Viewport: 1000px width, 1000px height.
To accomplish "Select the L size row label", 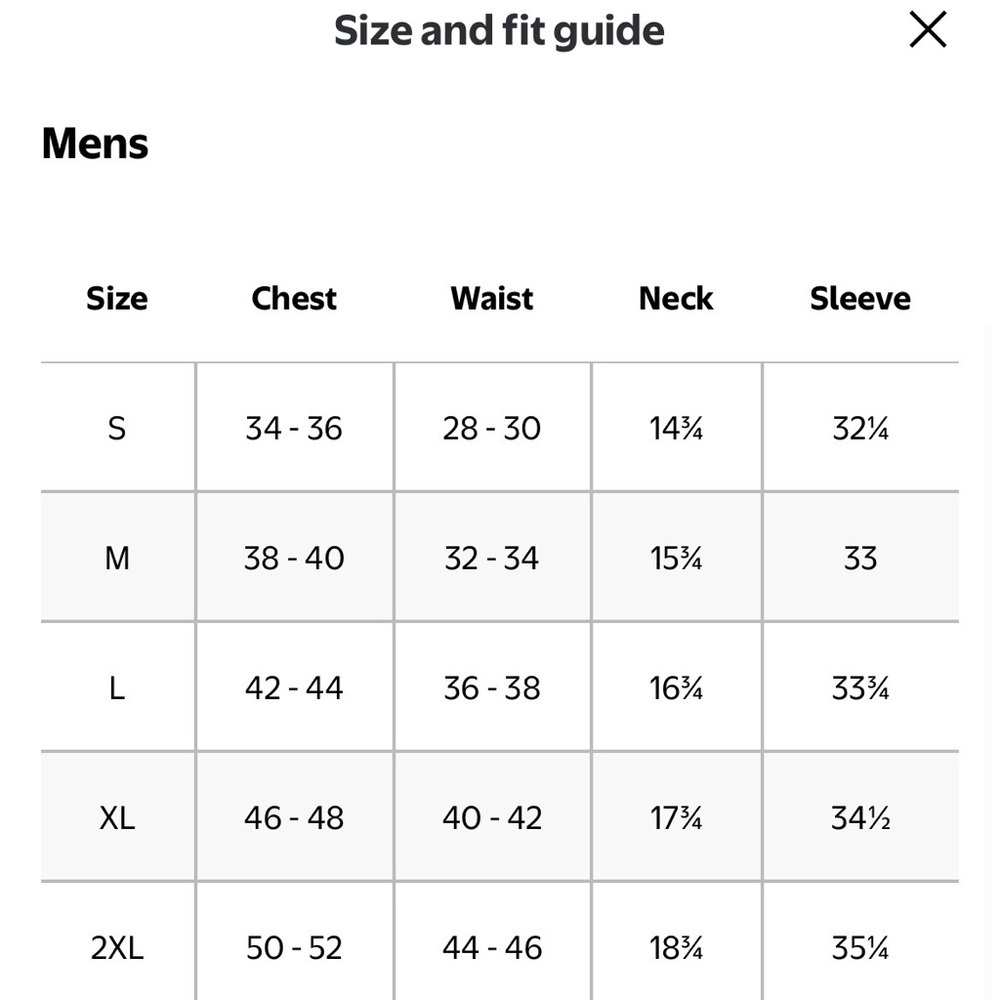I will point(117,688).
